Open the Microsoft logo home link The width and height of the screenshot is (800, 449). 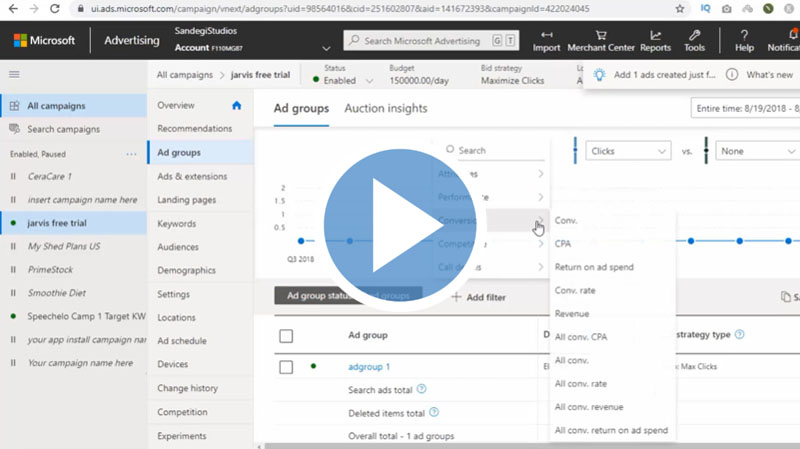(x=44, y=40)
